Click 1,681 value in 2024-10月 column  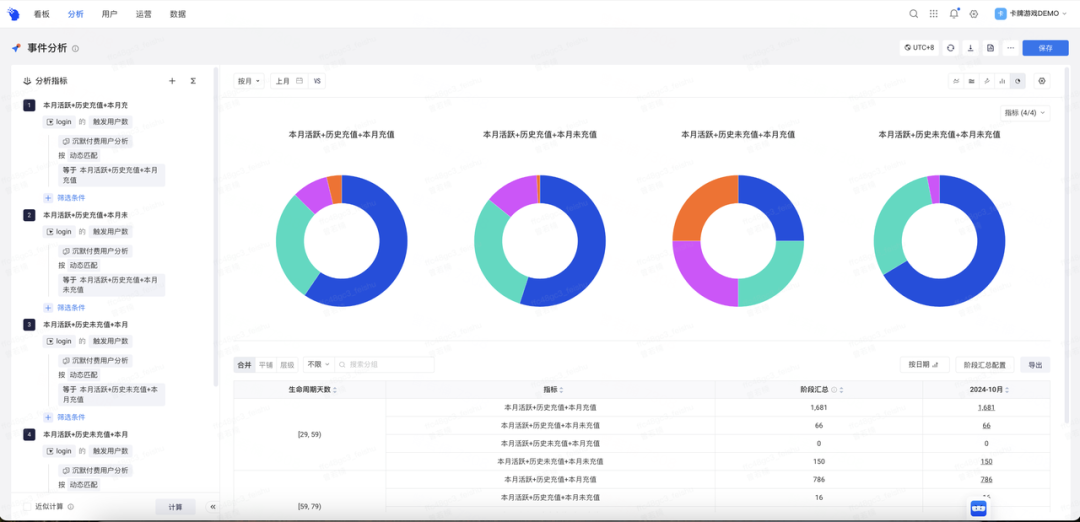[986, 408]
